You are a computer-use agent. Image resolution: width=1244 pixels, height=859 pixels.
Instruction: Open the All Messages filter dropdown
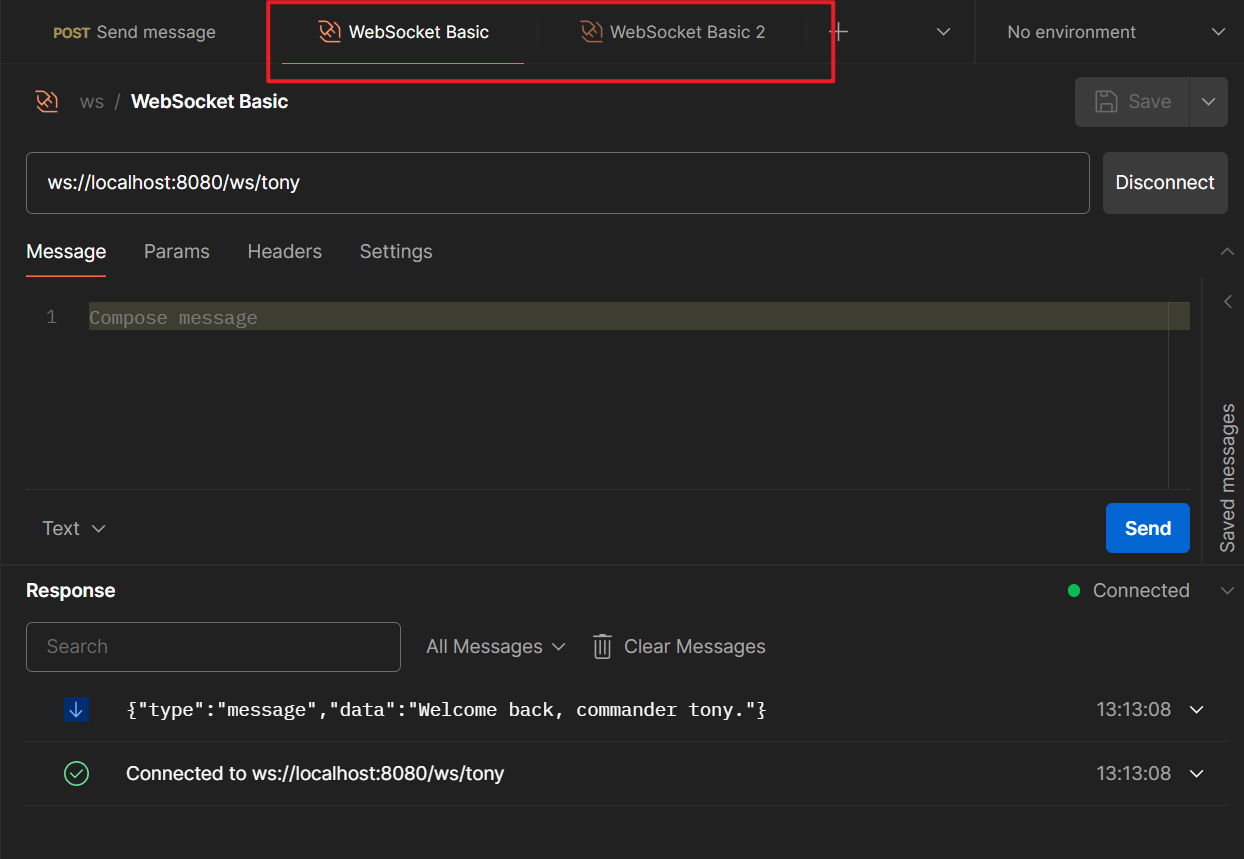pyautogui.click(x=496, y=647)
